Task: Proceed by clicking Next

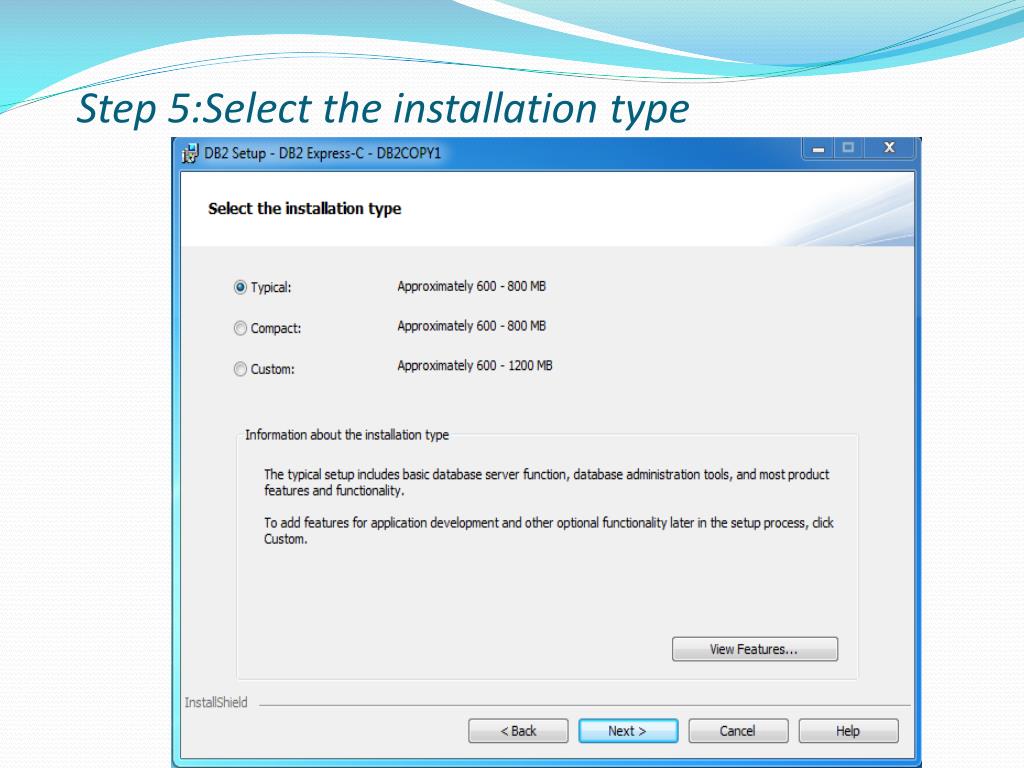Action: [628, 731]
